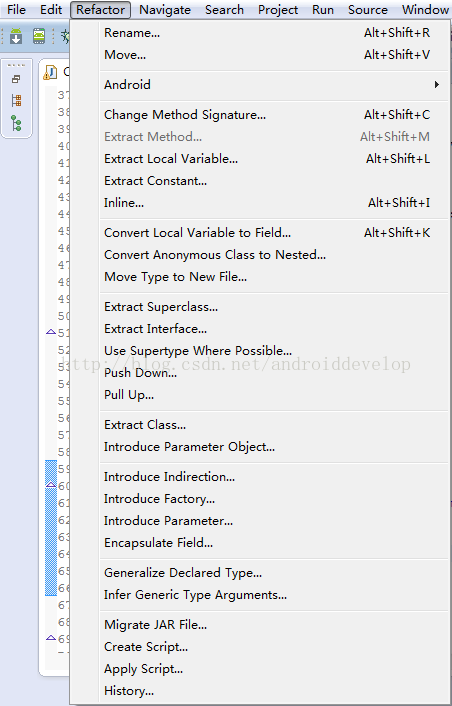Select Convert Anonymous Class to Nested...
Screen dimensions: 452x706
pos(267,255)
